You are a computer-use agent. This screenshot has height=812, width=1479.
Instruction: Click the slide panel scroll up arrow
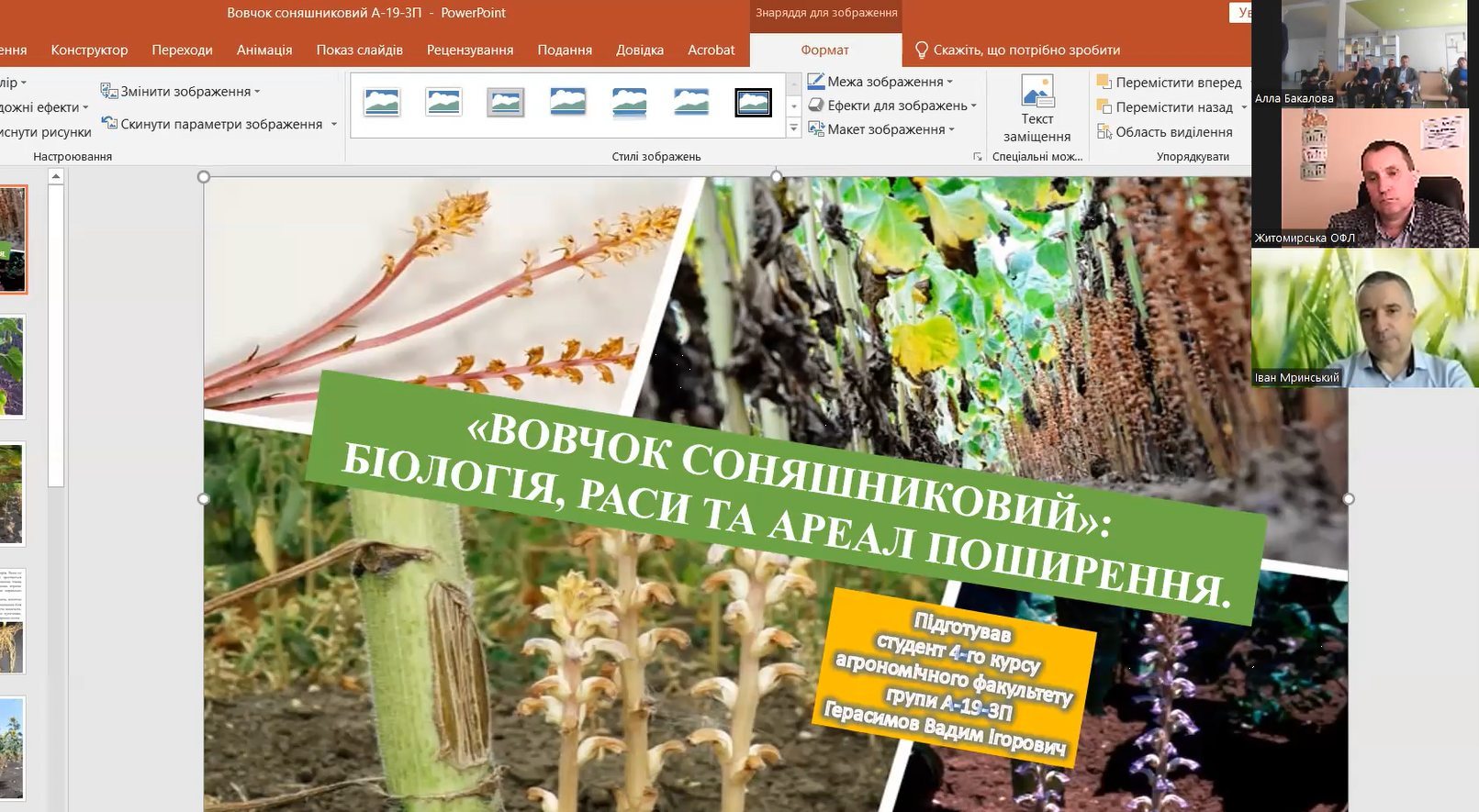point(56,176)
